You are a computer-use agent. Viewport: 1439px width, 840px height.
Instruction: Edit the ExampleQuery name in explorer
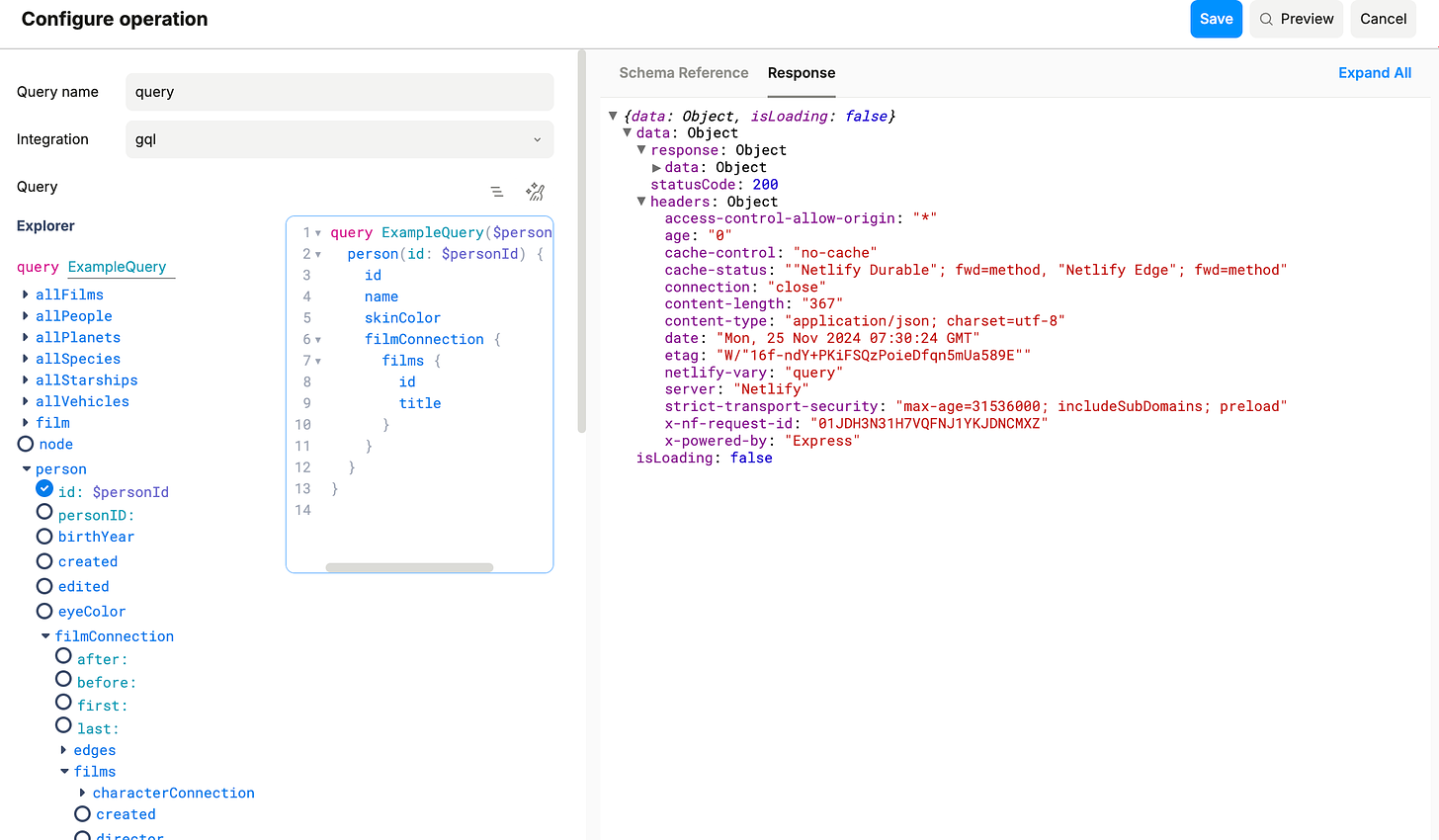point(121,267)
